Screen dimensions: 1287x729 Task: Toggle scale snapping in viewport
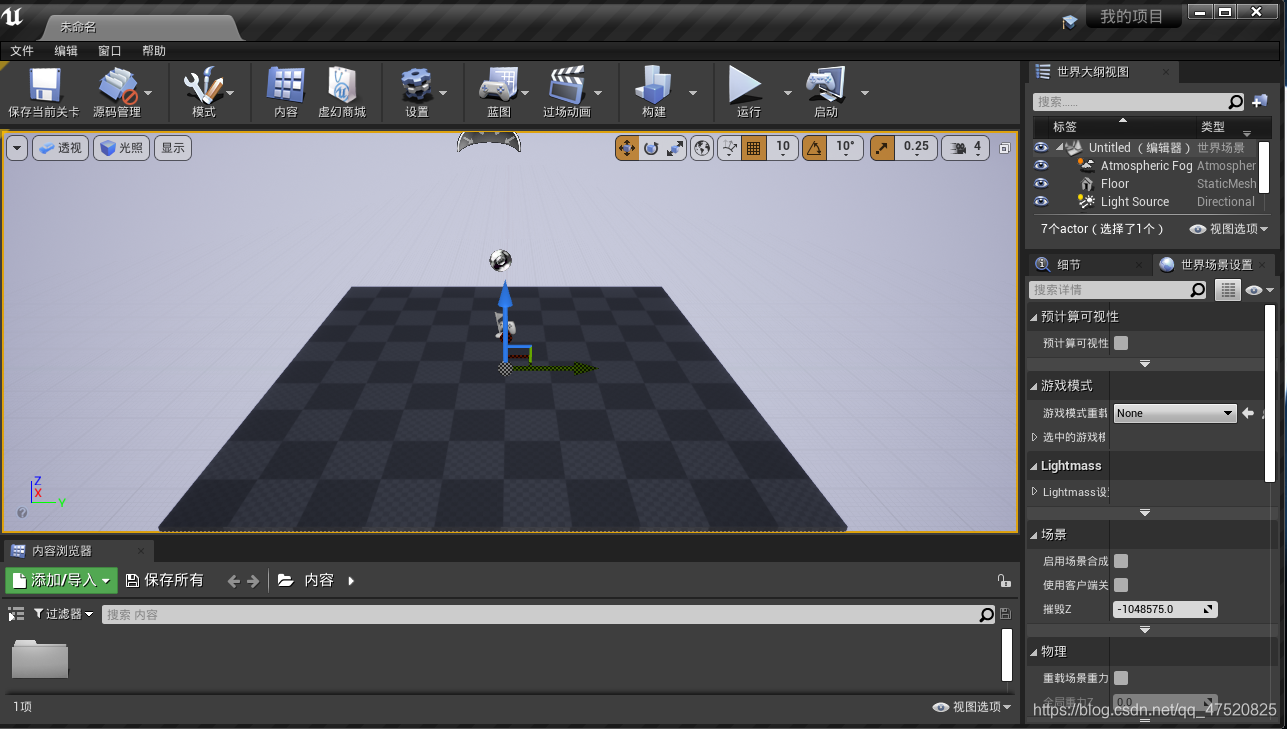pos(882,148)
